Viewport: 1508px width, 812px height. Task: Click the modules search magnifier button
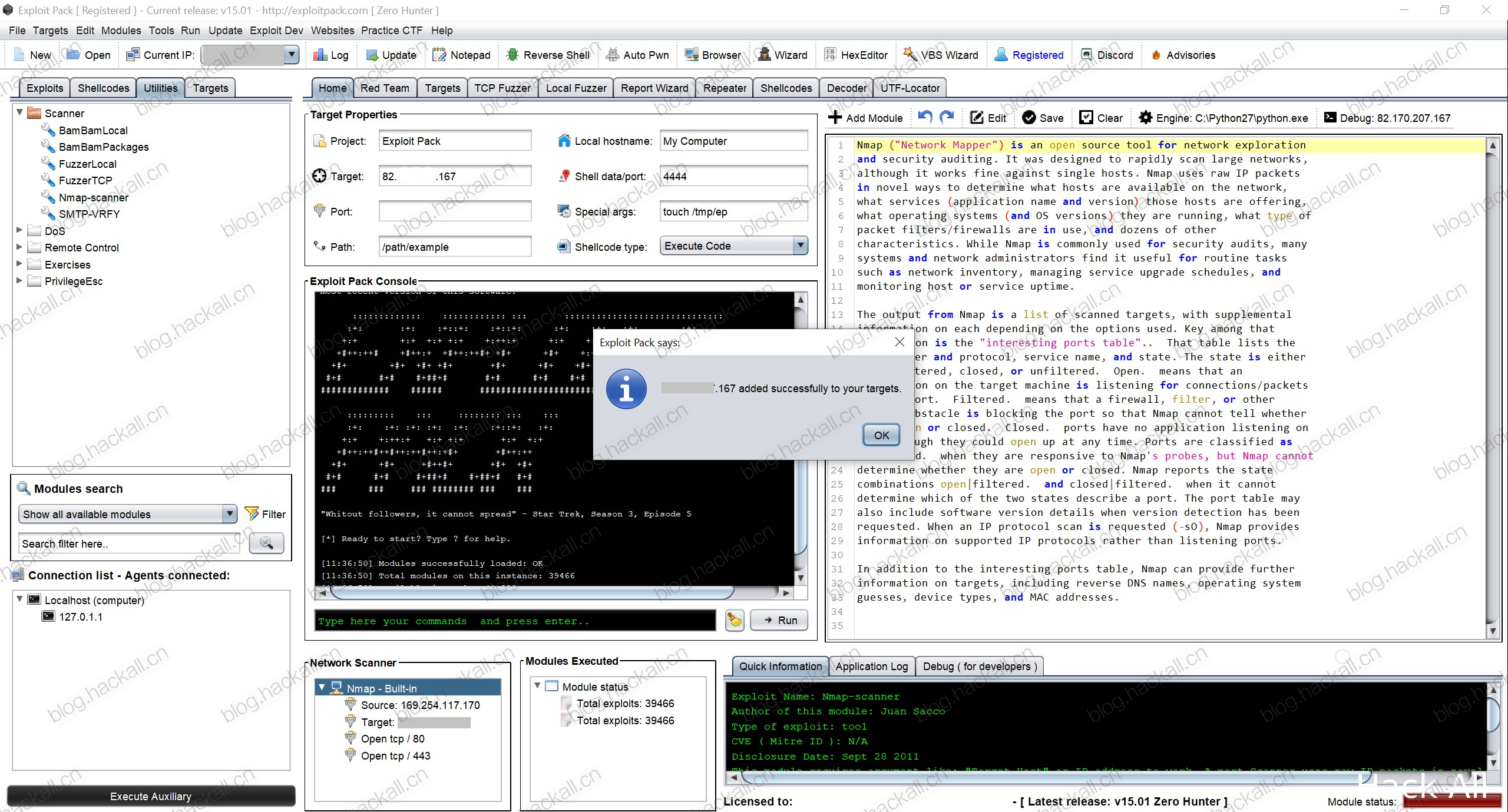pyautogui.click(x=267, y=543)
